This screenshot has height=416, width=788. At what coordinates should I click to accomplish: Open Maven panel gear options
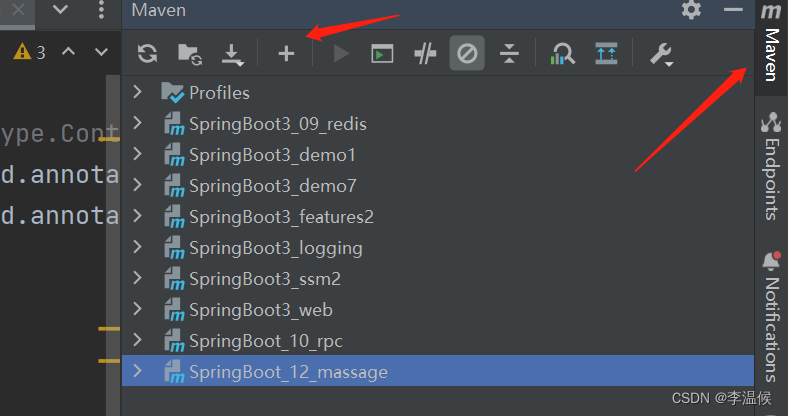(x=691, y=10)
